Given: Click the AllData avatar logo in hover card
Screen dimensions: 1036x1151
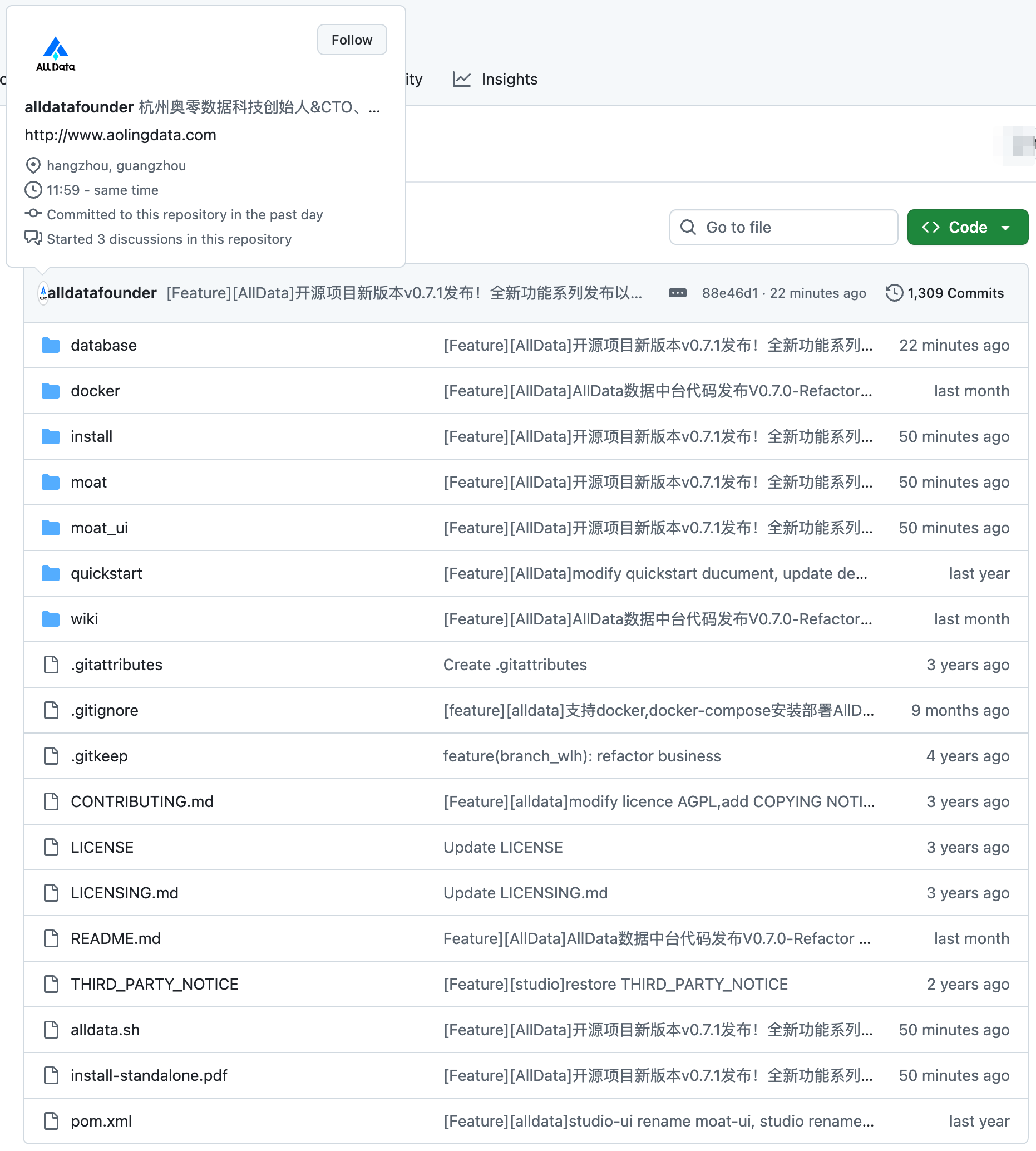Looking at the screenshot, I should pyautogui.click(x=56, y=54).
